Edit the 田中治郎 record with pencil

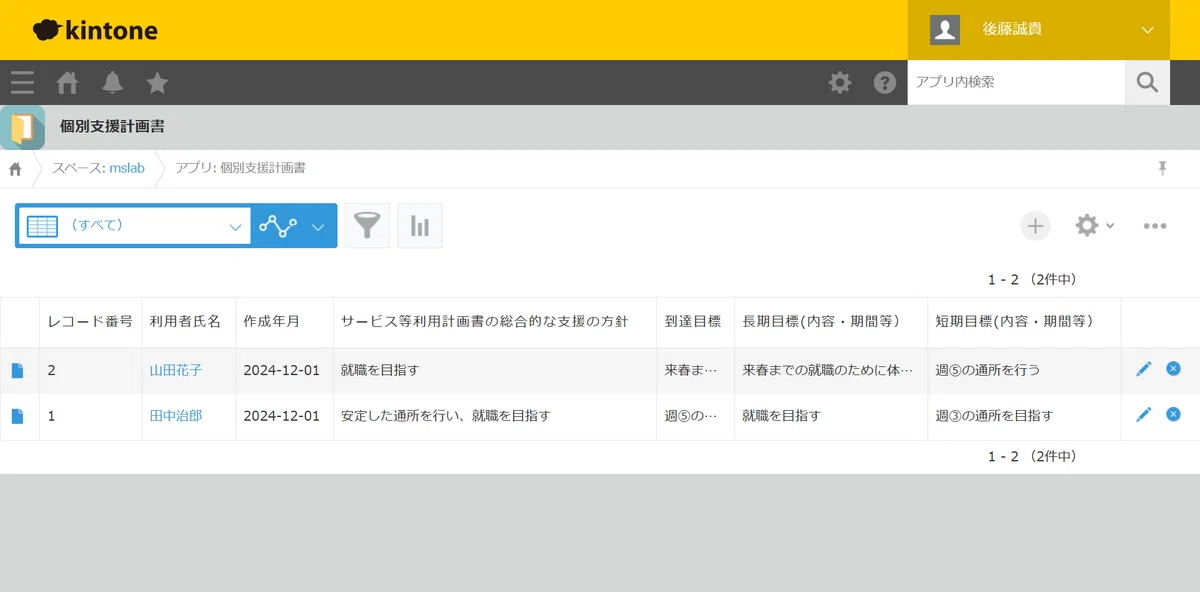coord(1144,415)
